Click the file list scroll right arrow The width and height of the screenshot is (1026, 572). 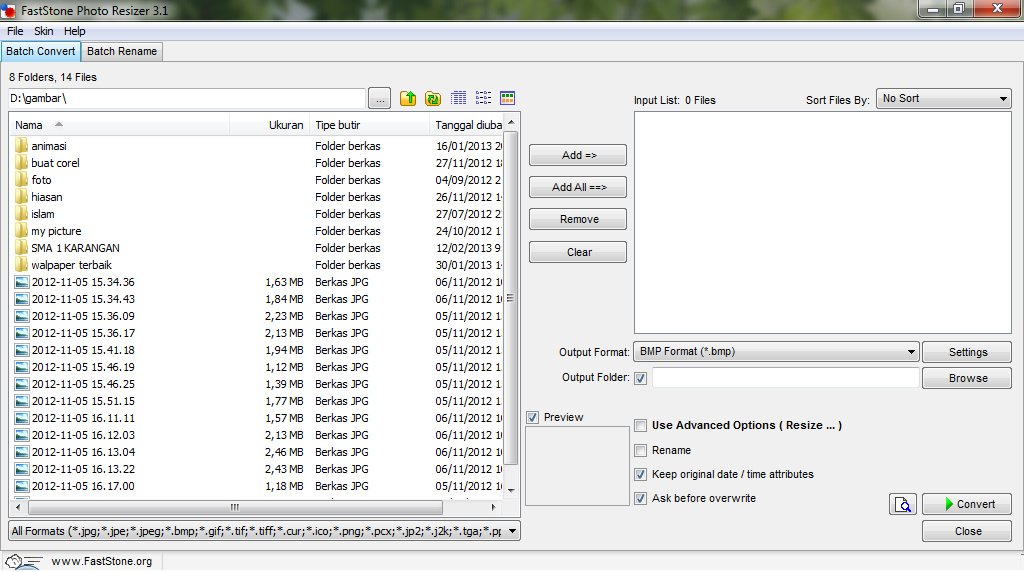[494, 507]
